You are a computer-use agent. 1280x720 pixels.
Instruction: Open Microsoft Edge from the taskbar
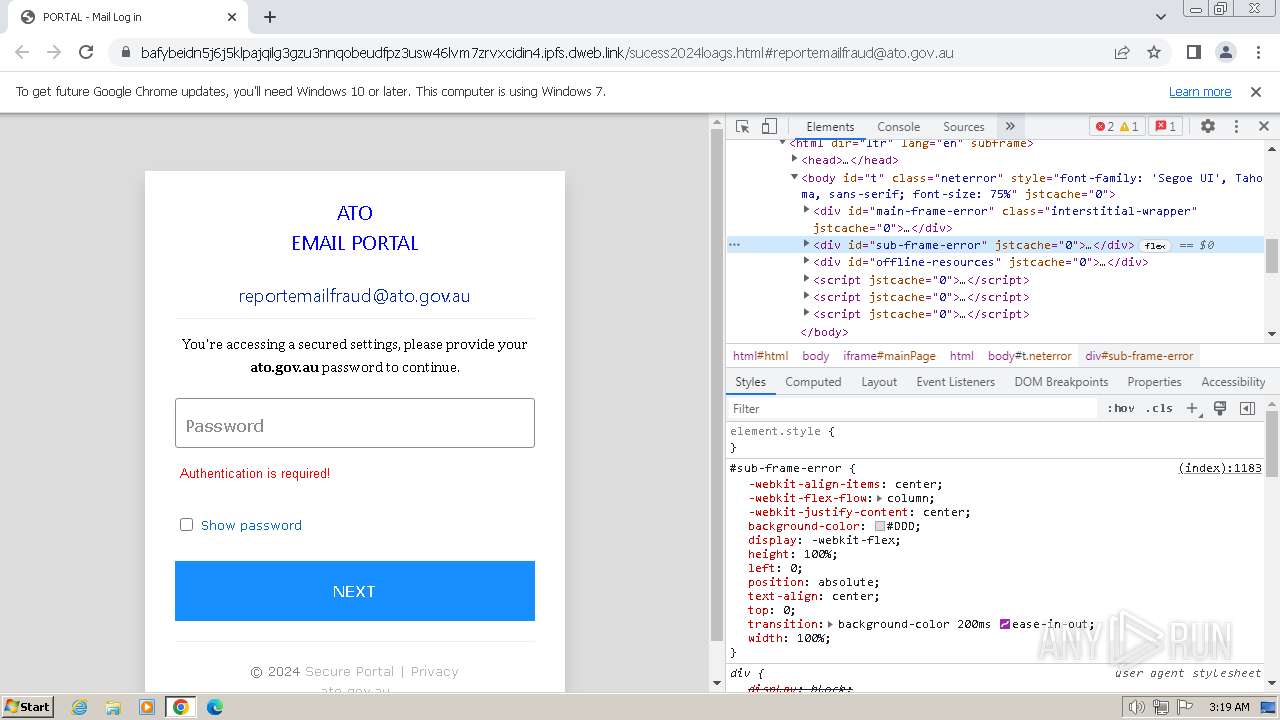click(x=214, y=707)
